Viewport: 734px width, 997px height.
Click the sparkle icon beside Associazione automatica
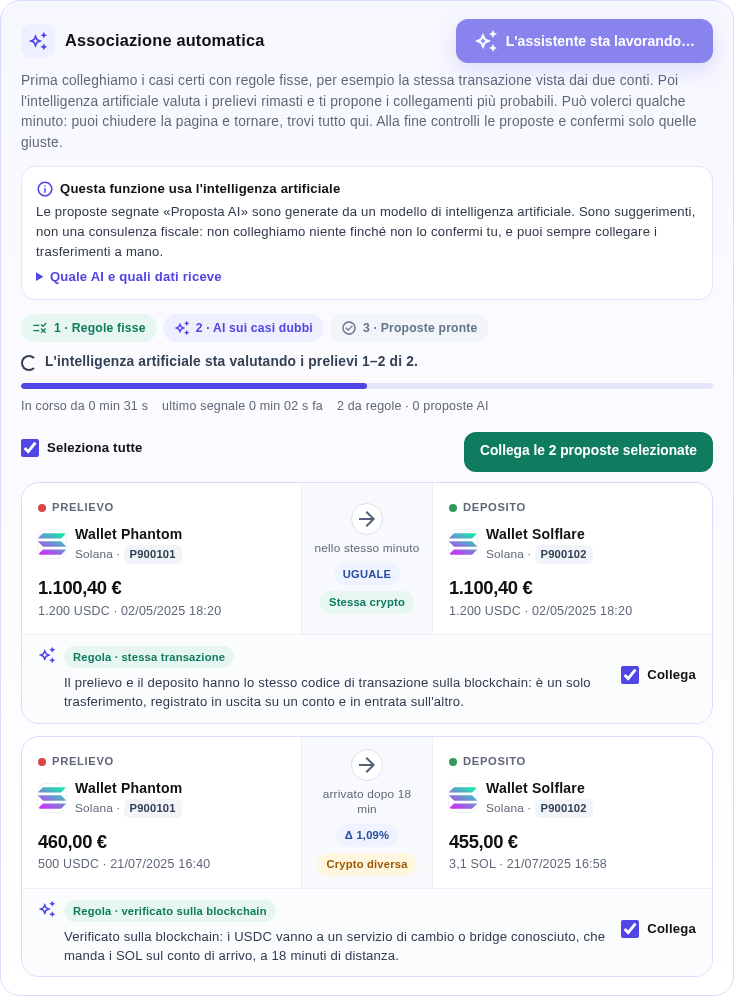(x=38, y=41)
